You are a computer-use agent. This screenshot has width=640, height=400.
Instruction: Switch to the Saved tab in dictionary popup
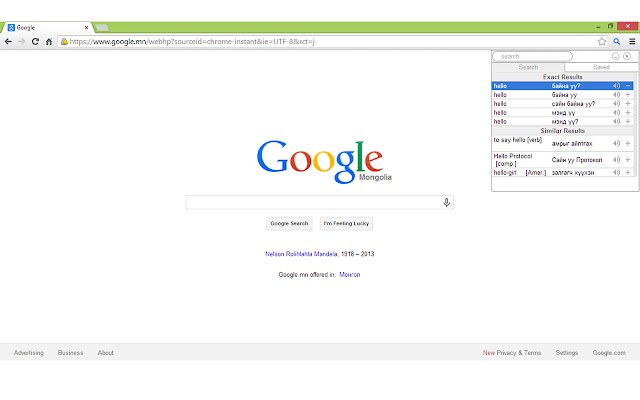(601, 67)
